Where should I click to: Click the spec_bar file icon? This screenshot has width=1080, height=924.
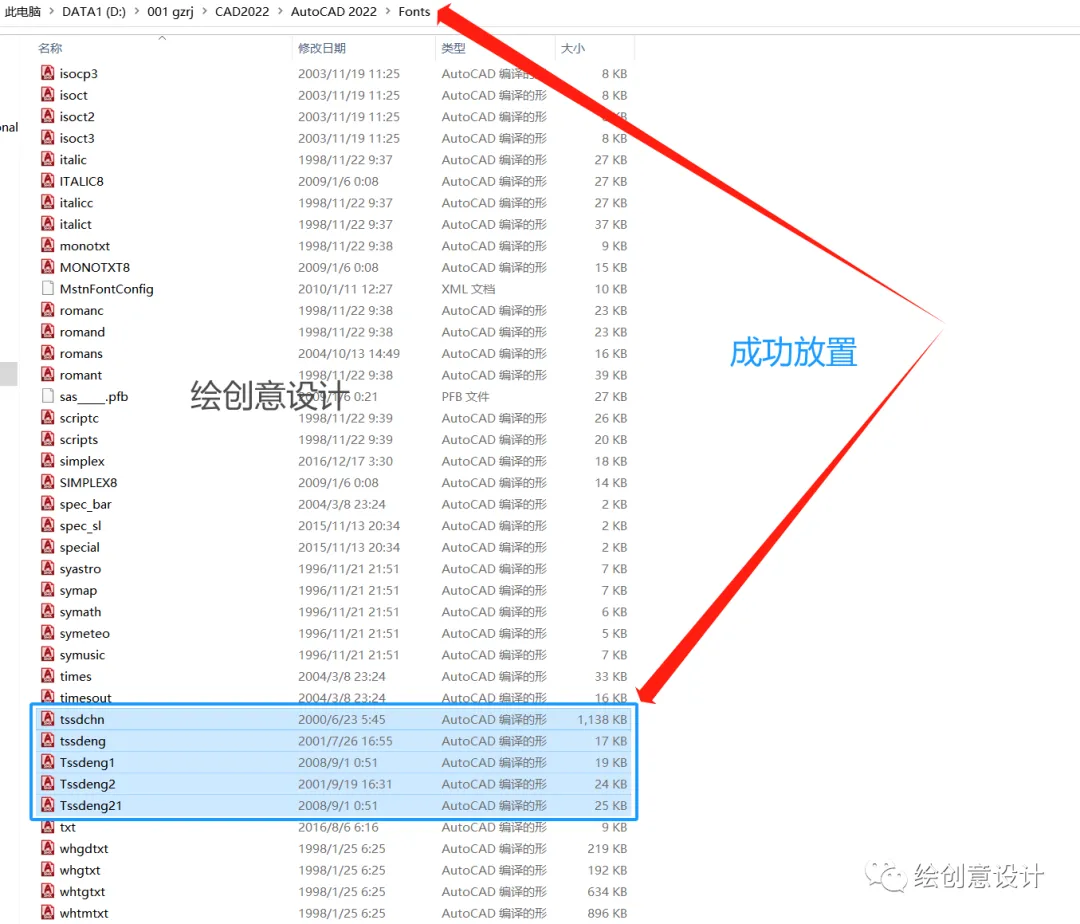click(48, 503)
